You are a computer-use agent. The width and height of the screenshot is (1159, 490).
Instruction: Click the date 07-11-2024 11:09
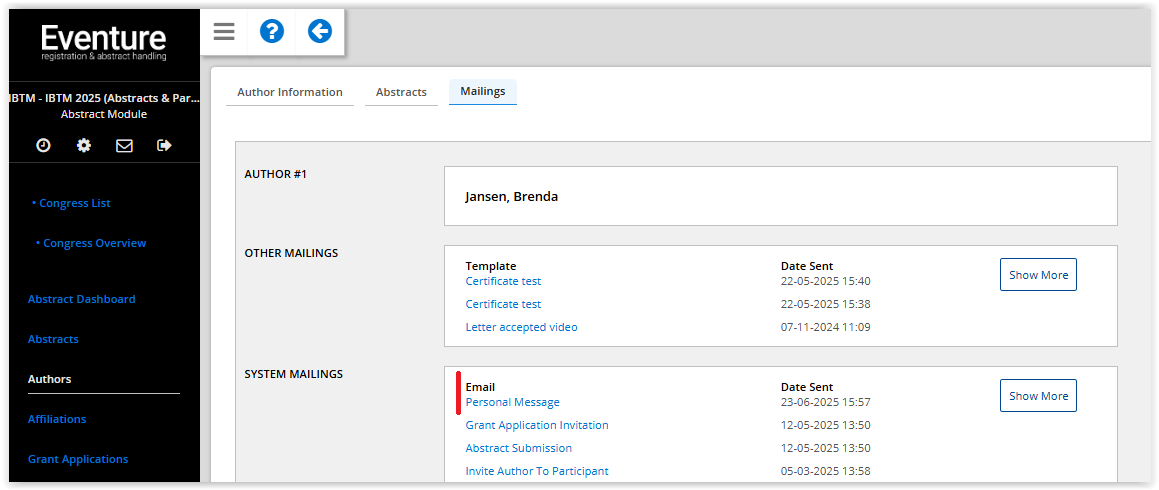point(826,327)
